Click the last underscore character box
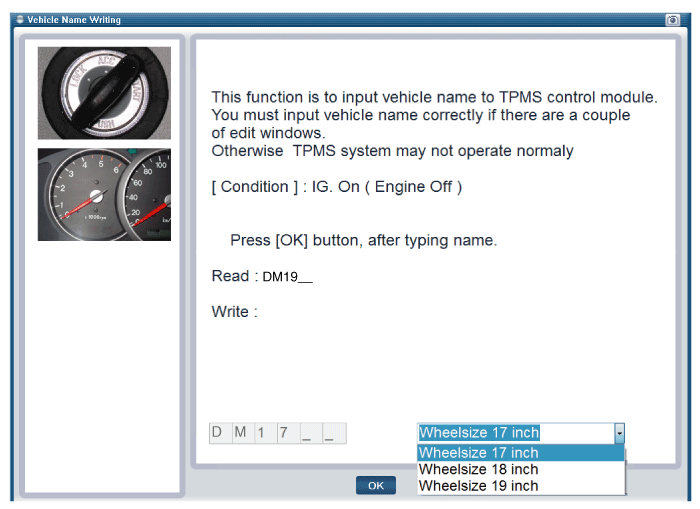The height and width of the screenshot is (509, 700). tap(333, 433)
